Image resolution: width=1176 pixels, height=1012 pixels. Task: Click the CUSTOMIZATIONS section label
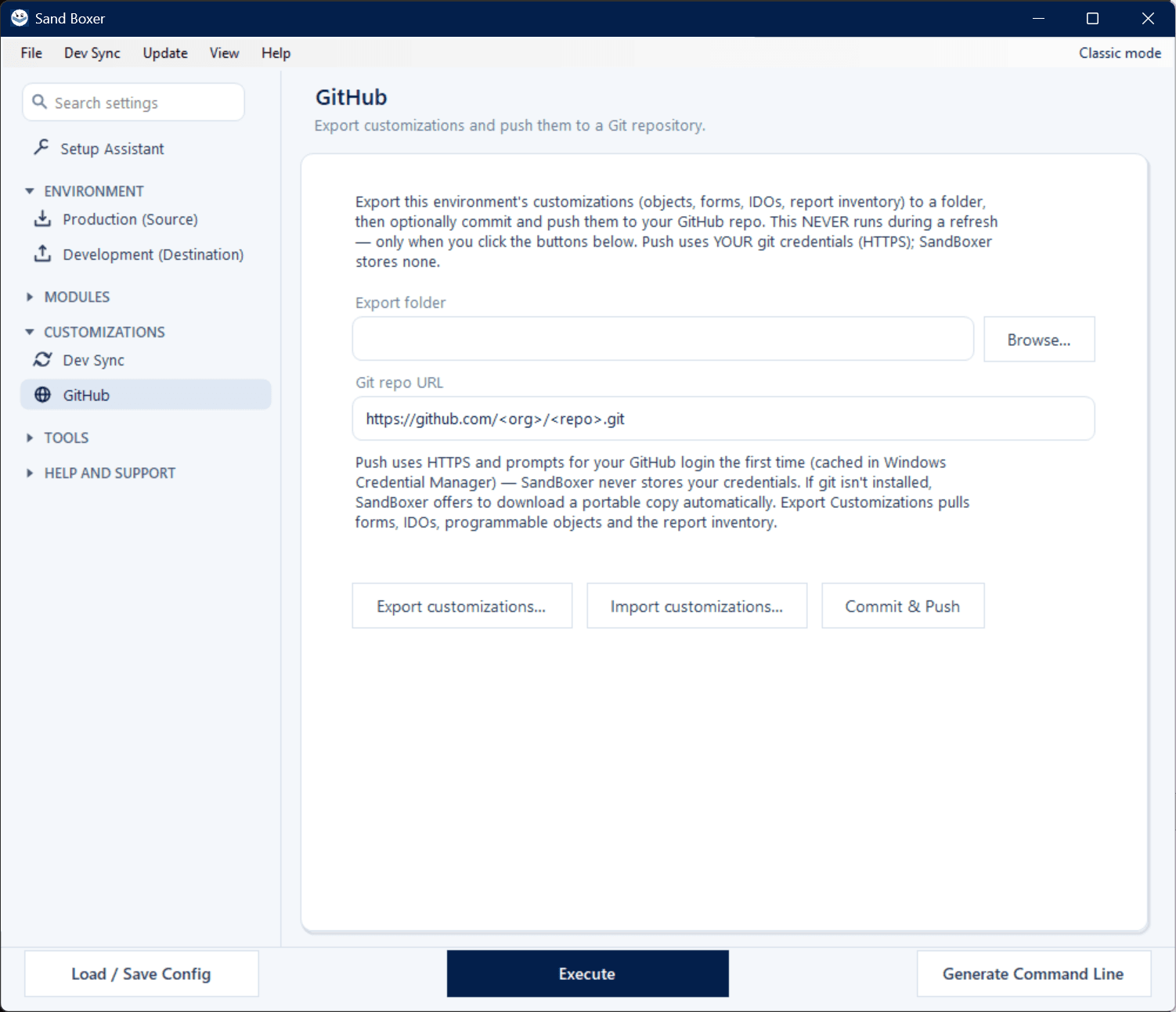pyautogui.click(x=104, y=332)
